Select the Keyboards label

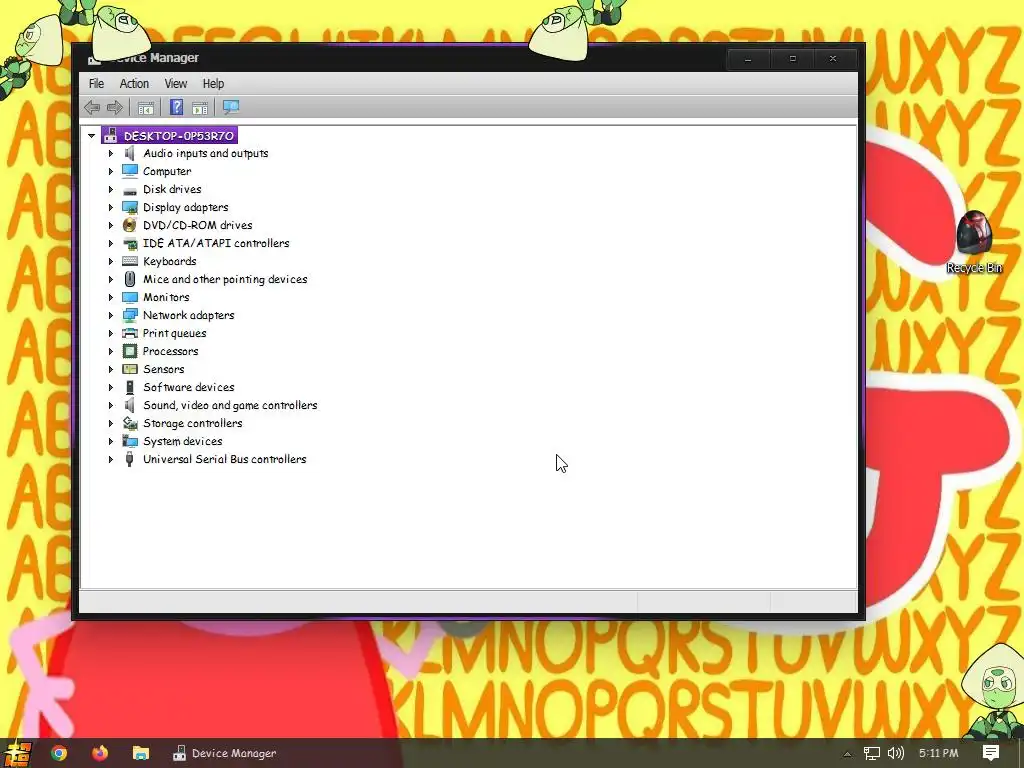tap(169, 261)
